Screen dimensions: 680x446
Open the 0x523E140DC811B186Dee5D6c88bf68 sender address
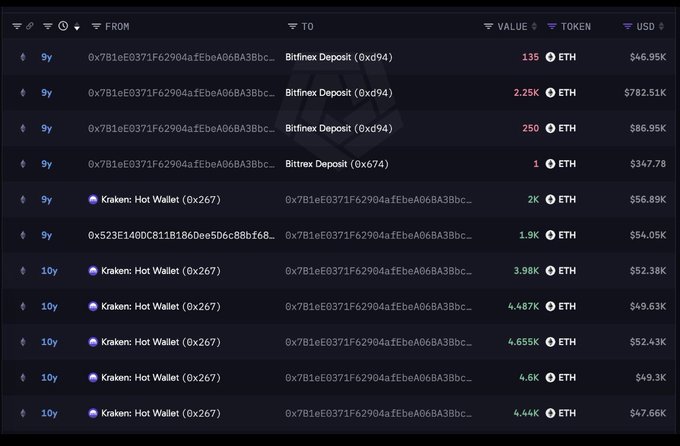(181, 235)
